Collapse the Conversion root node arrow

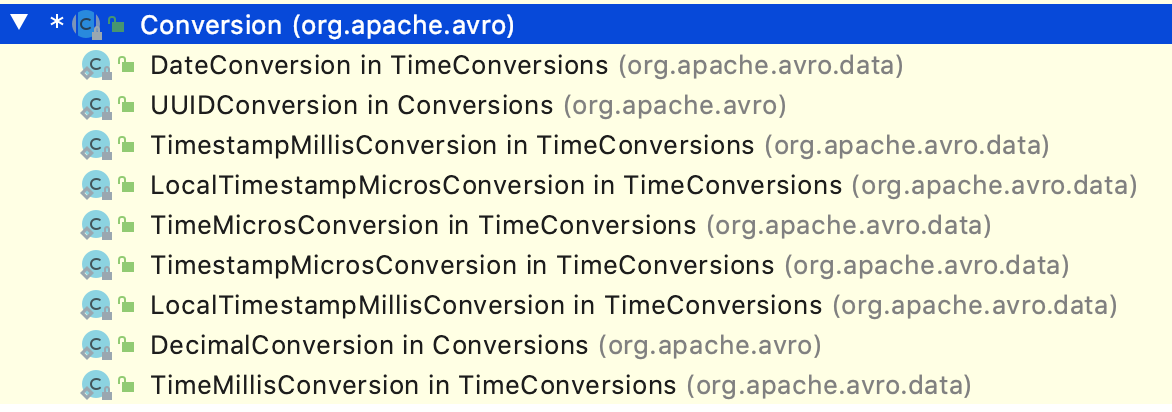pos(19,24)
